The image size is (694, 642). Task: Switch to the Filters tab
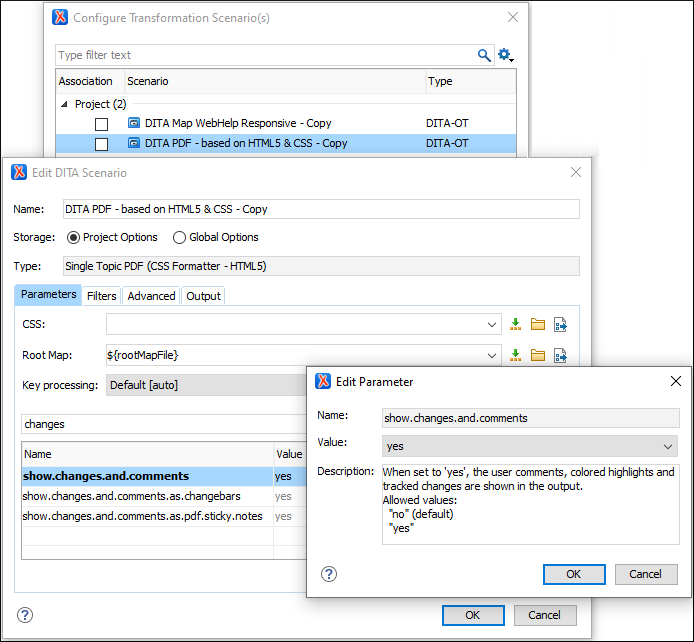[102, 296]
